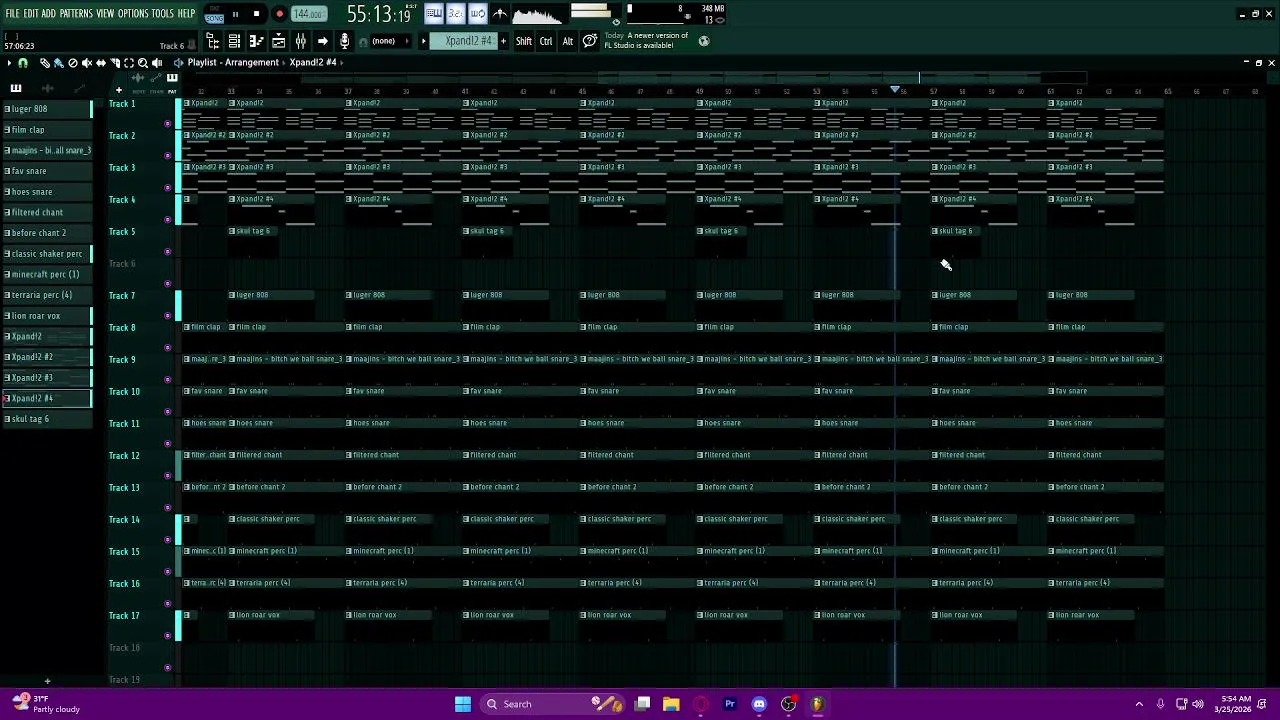
Task: Open the Playlist view from the toolbar
Action: pos(278,41)
